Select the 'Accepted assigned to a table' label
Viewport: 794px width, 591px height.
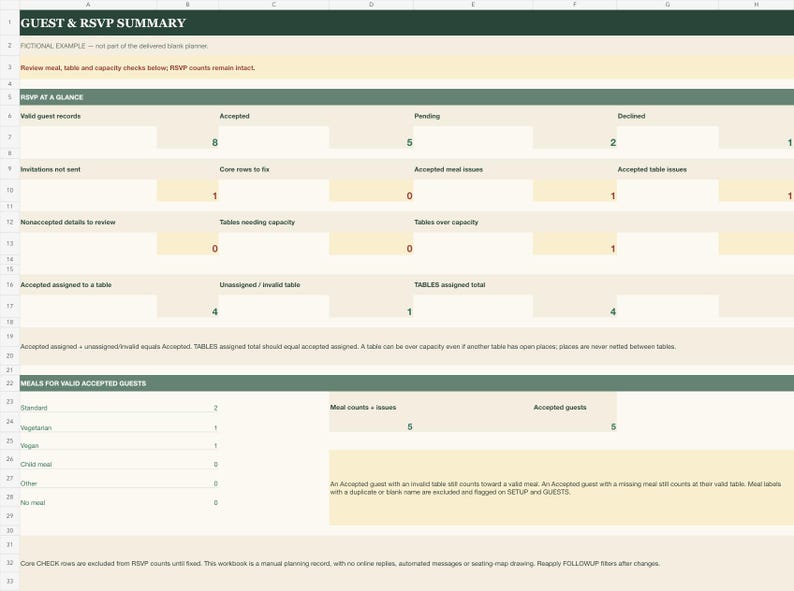pos(66,285)
